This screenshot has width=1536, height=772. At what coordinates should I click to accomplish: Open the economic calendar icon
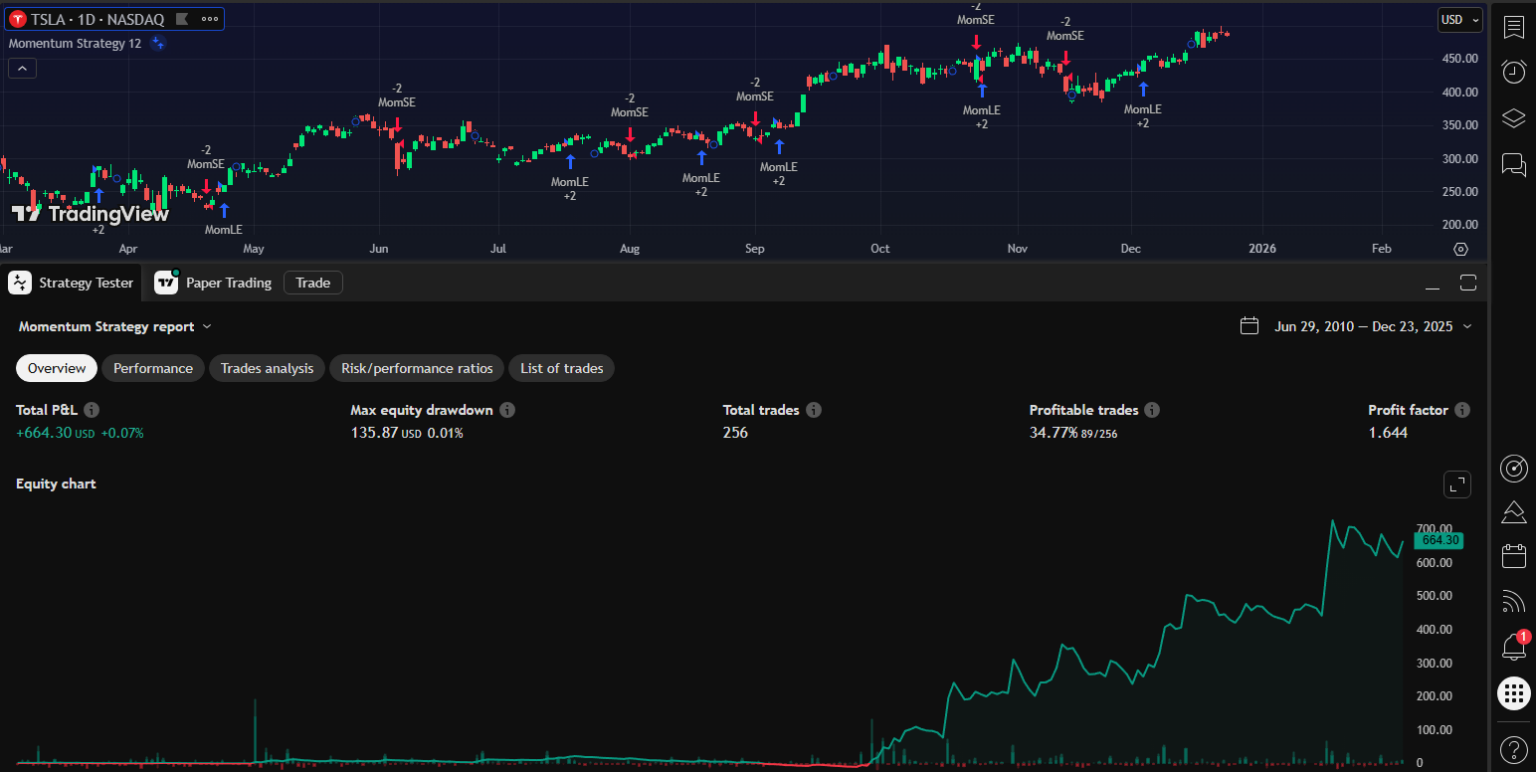(1513, 555)
